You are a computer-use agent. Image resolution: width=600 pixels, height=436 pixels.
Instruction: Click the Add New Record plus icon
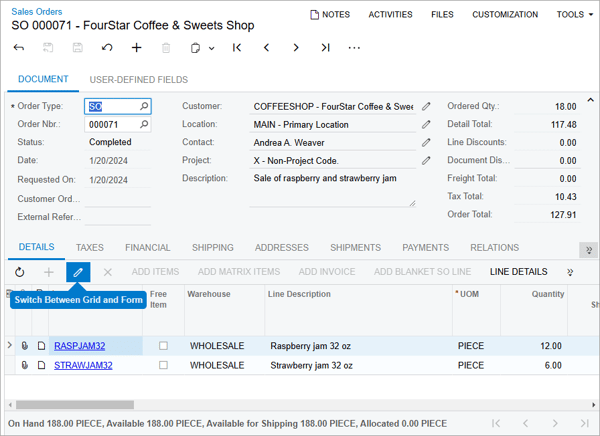coord(137,48)
